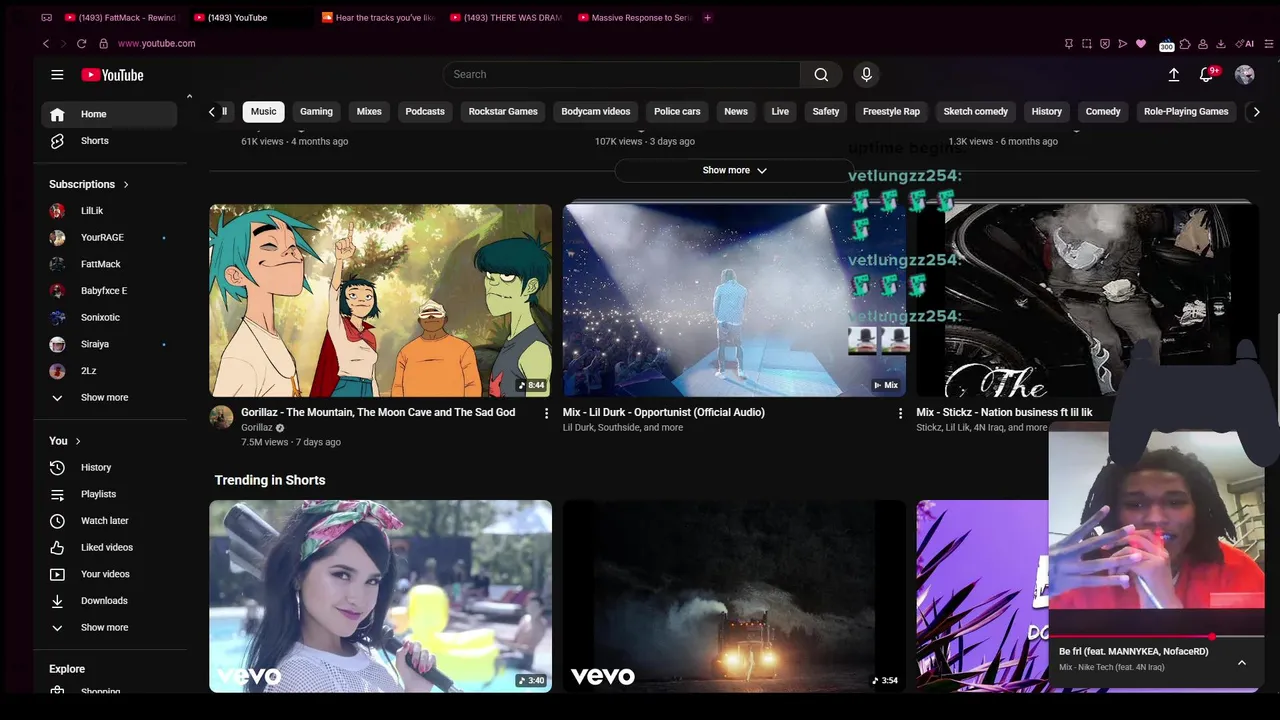Open the account avatar menu
The height and width of the screenshot is (720, 1280).
[1245, 75]
